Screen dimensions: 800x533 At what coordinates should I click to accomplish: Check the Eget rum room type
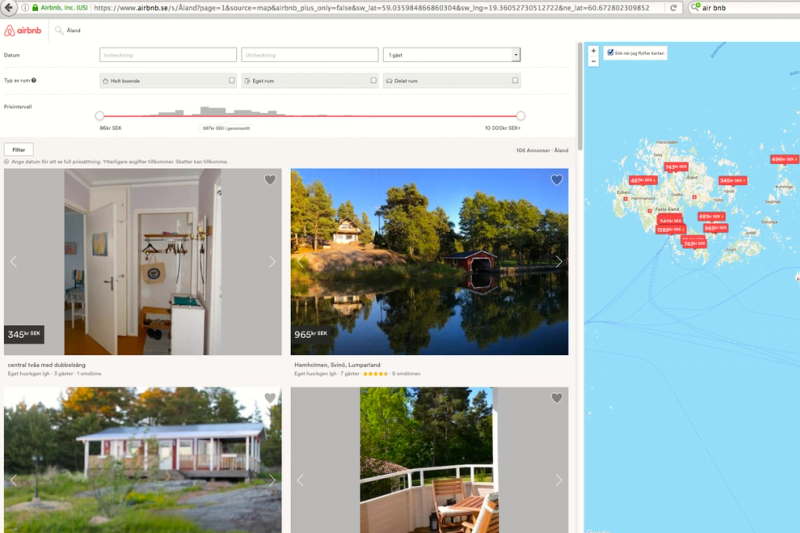(x=374, y=80)
